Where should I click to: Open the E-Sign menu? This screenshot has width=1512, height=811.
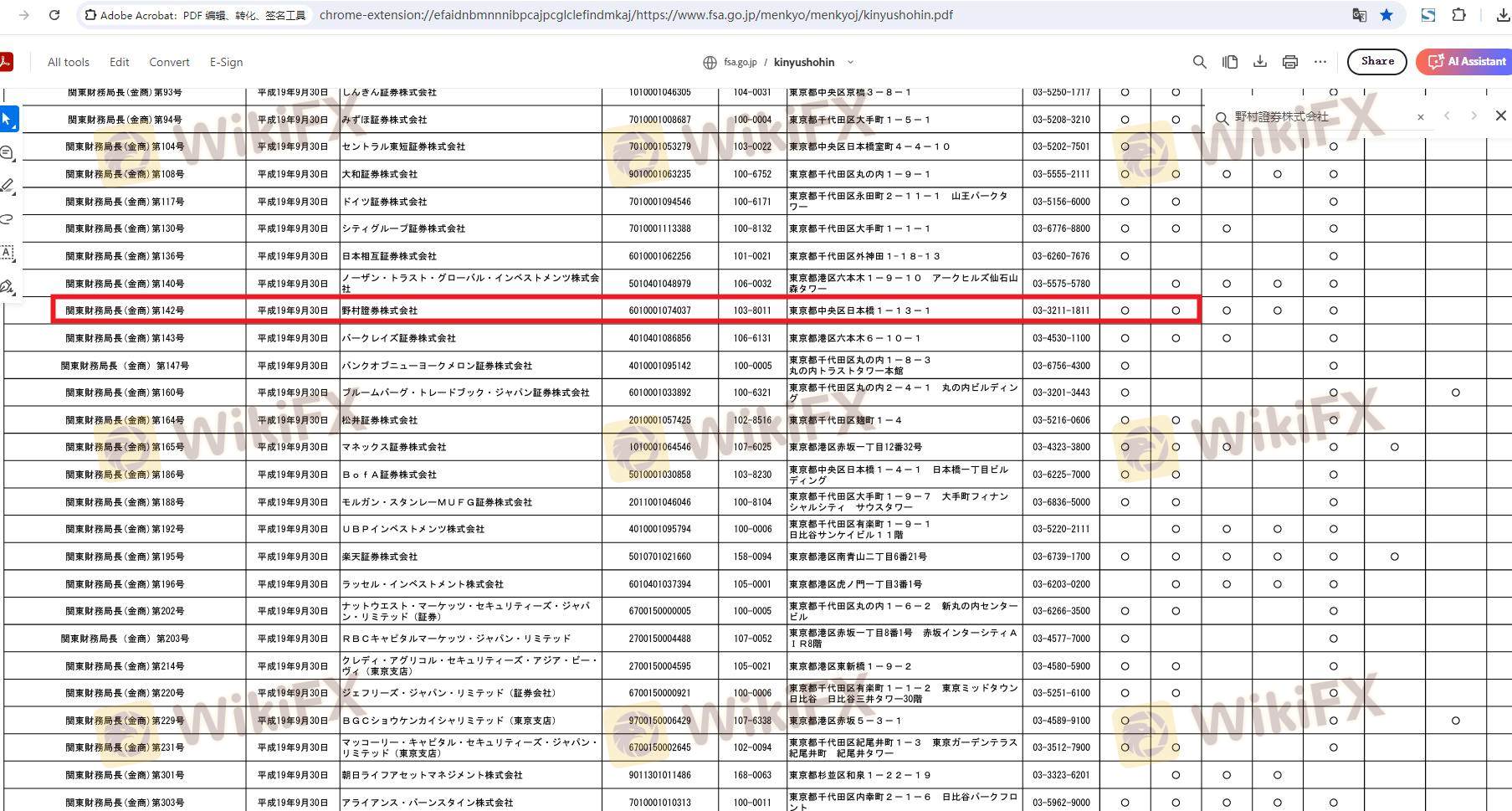(x=226, y=62)
